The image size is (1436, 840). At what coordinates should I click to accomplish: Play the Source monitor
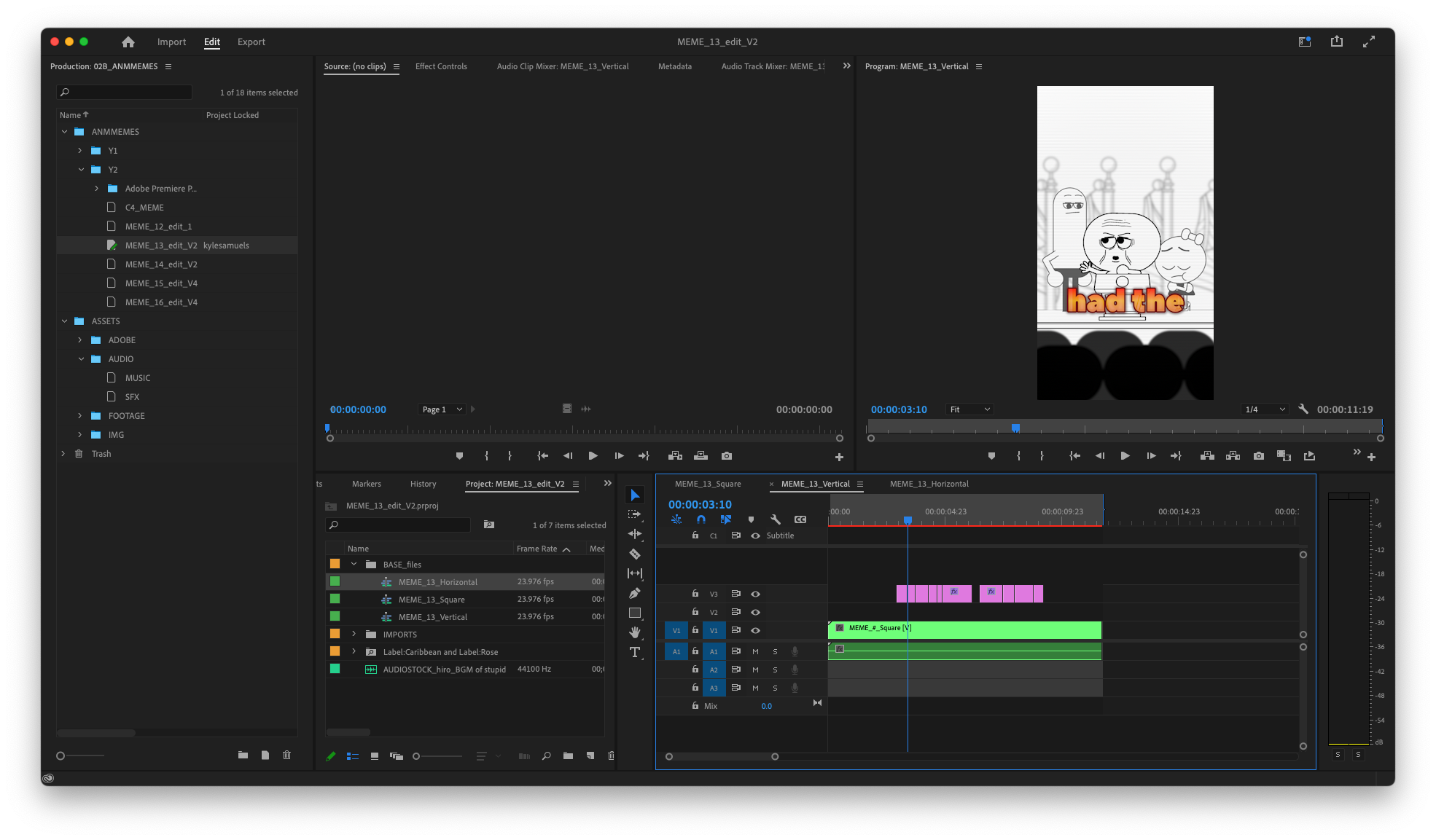[x=593, y=456]
